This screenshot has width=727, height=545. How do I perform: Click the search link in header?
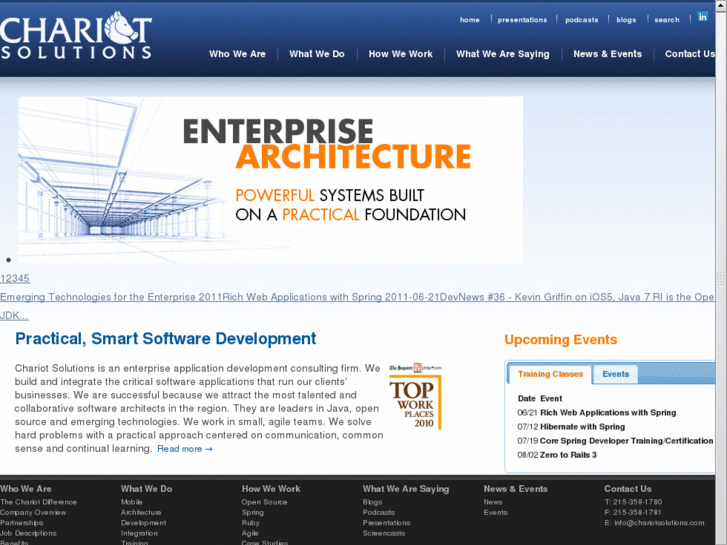(667, 20)
